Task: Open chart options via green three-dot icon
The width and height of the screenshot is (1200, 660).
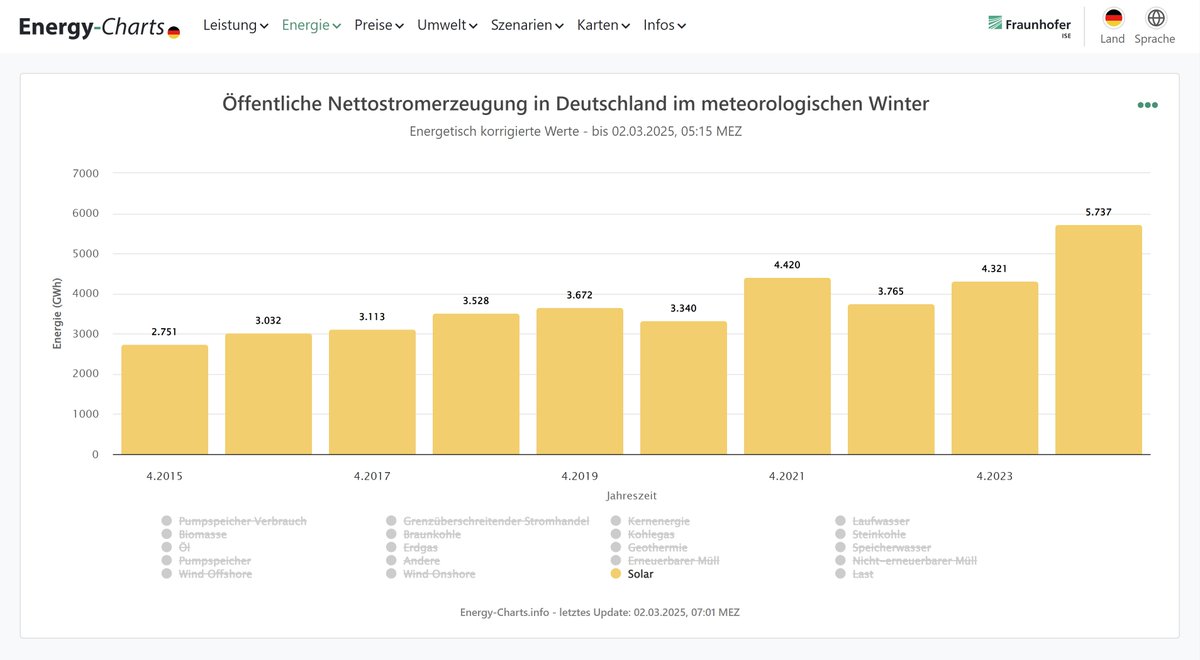Action: [1147, 103]
